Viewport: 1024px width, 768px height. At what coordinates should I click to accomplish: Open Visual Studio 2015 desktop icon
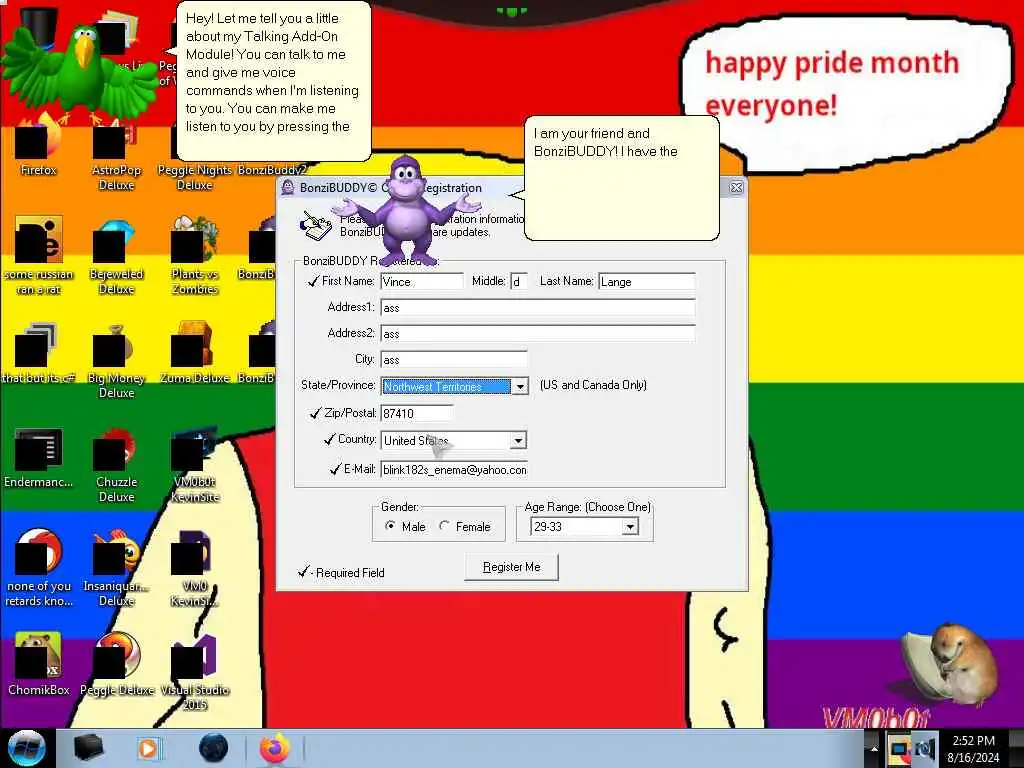(x=195, y=672)
